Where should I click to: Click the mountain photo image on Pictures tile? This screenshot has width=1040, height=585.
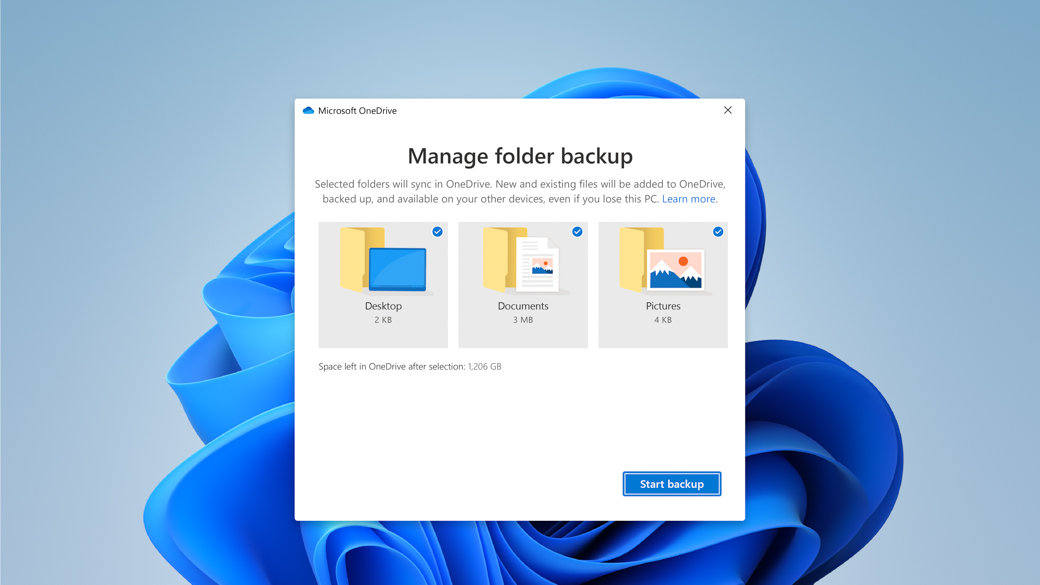(x=676, y=270)
